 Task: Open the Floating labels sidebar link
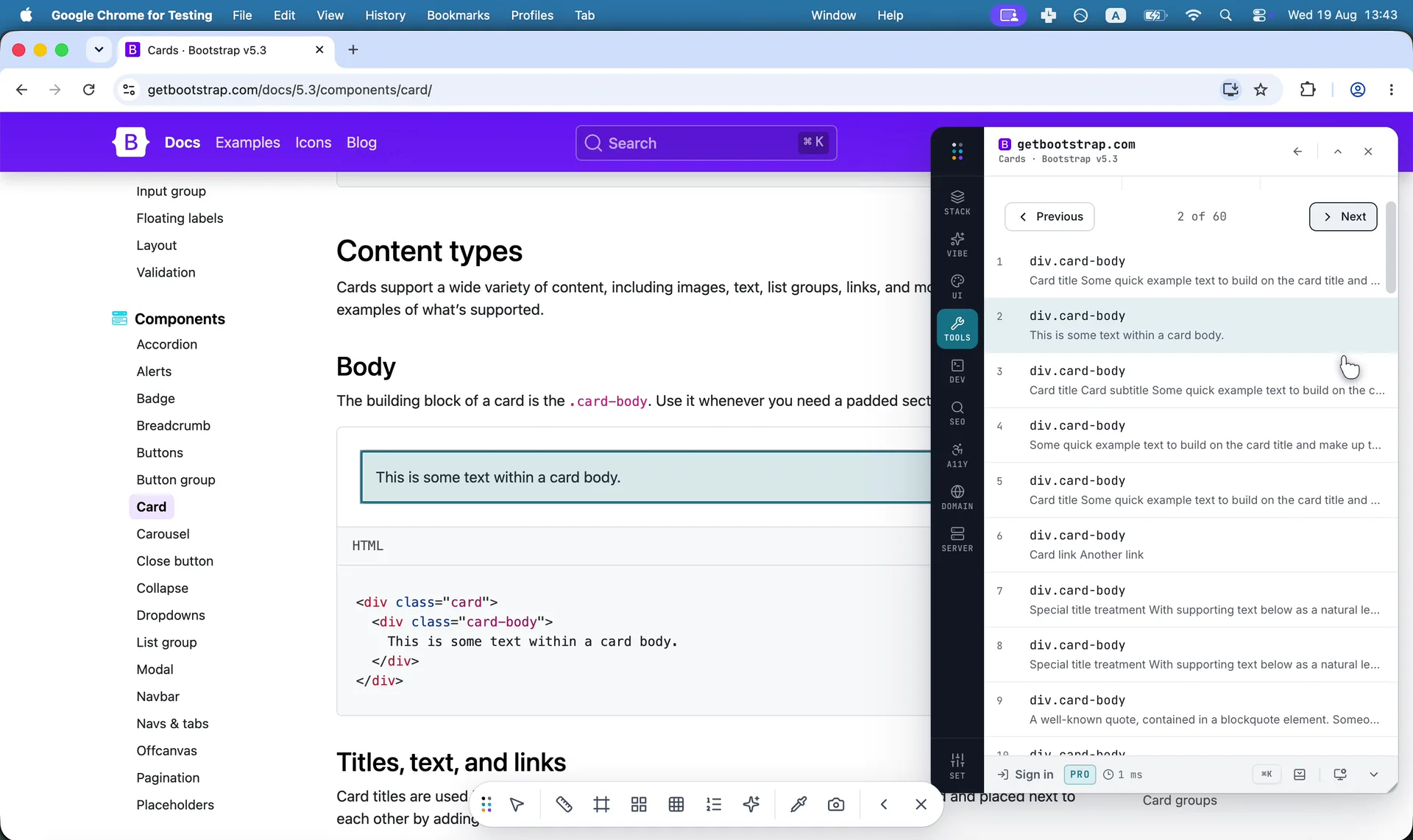pos(180,218)
